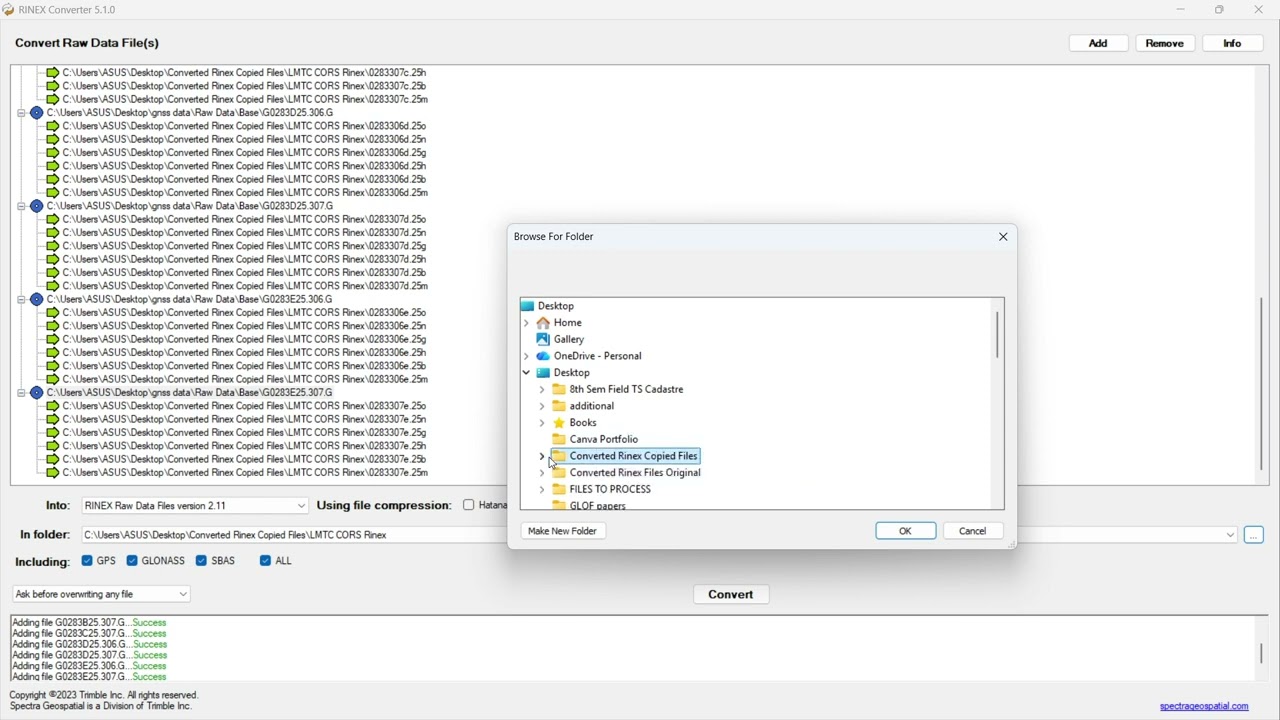This screenshot has width=1280, height=720.
Task: Click Make New Folder
Action: 562,531
